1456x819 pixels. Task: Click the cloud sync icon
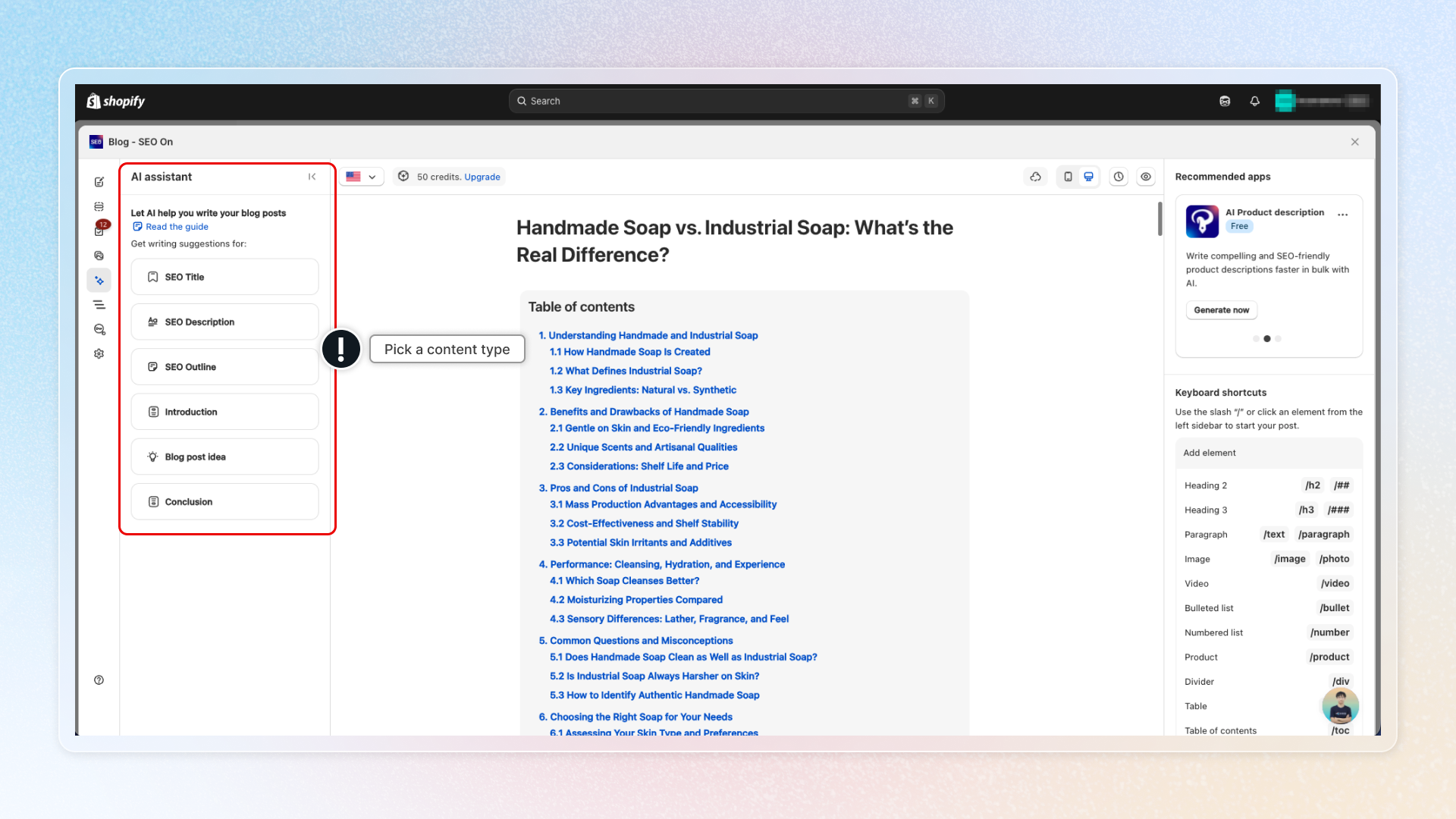pyautogui.click(x=1035, y=177)
